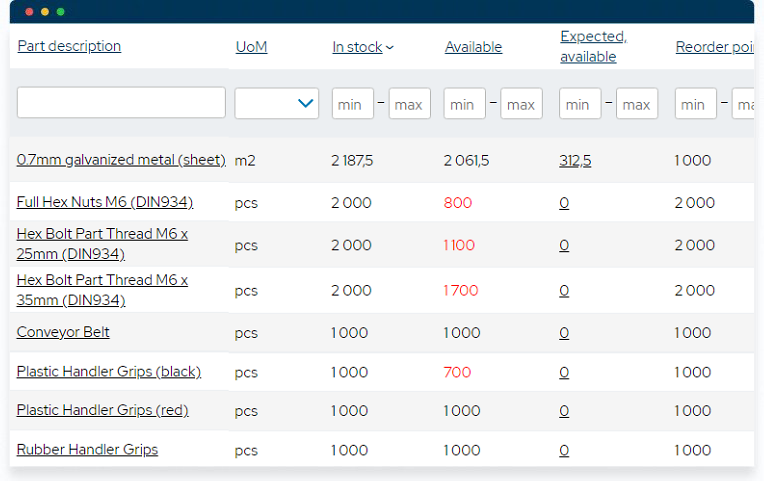Open expected value 0 for Conveyor Belt
The height and width of the screenshot is (481, 764).
(x=564, y=333)
